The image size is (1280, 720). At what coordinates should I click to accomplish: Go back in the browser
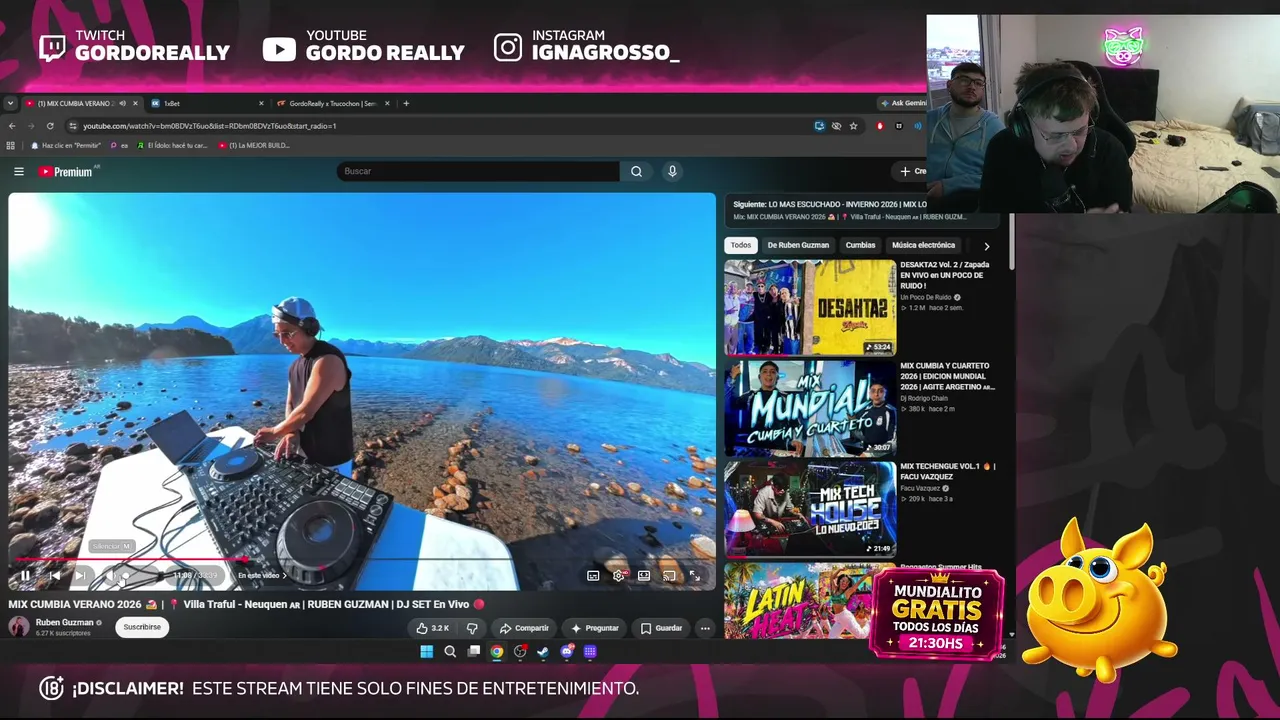[x=12, y=126]
